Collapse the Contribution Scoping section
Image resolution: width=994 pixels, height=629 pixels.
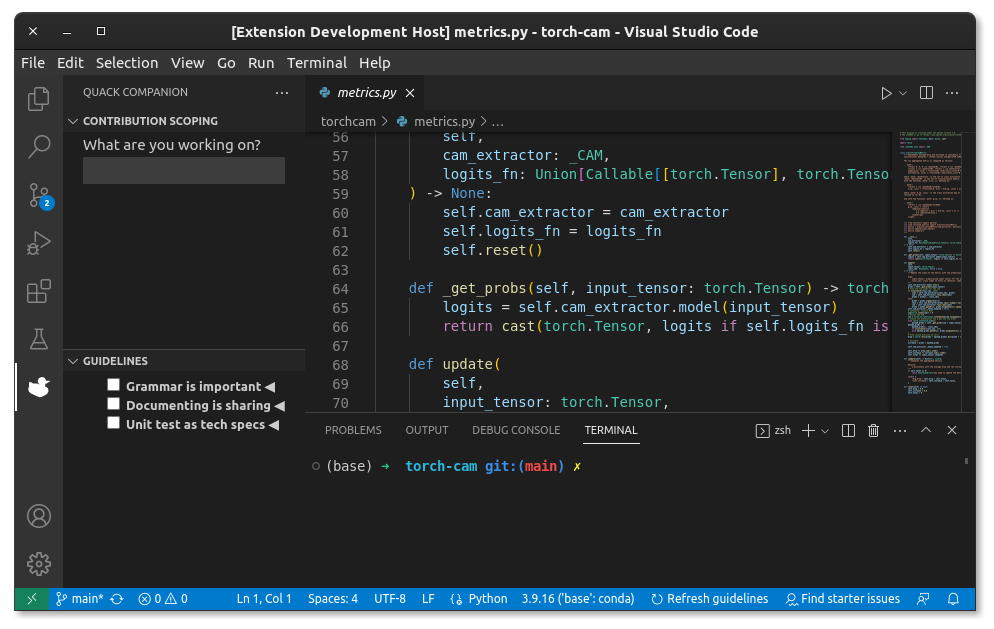pyautogui.click(x=73, y=121)
